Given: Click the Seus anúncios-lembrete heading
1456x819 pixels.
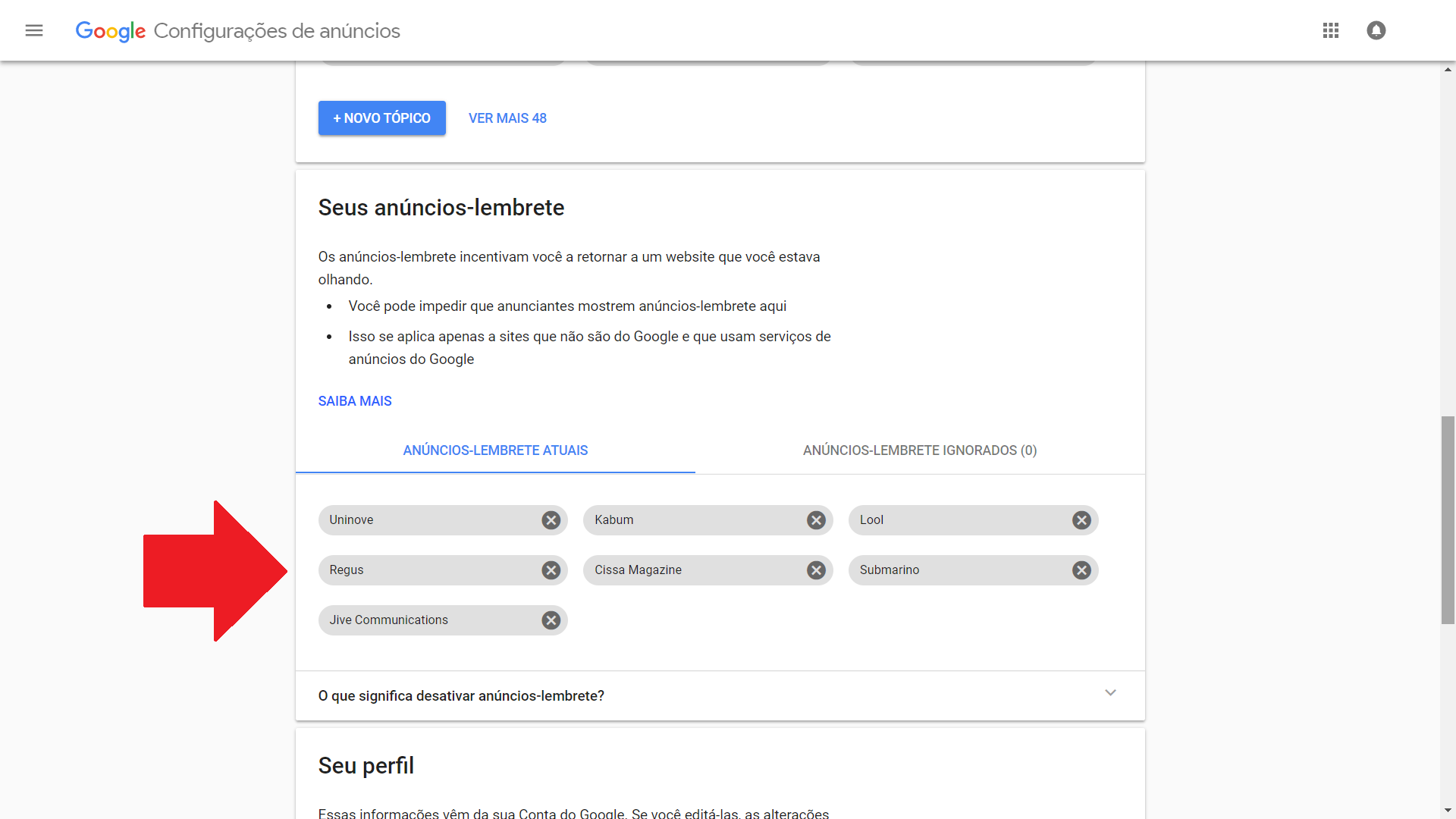Looking at the screenshot, I should tap(441, 208).
